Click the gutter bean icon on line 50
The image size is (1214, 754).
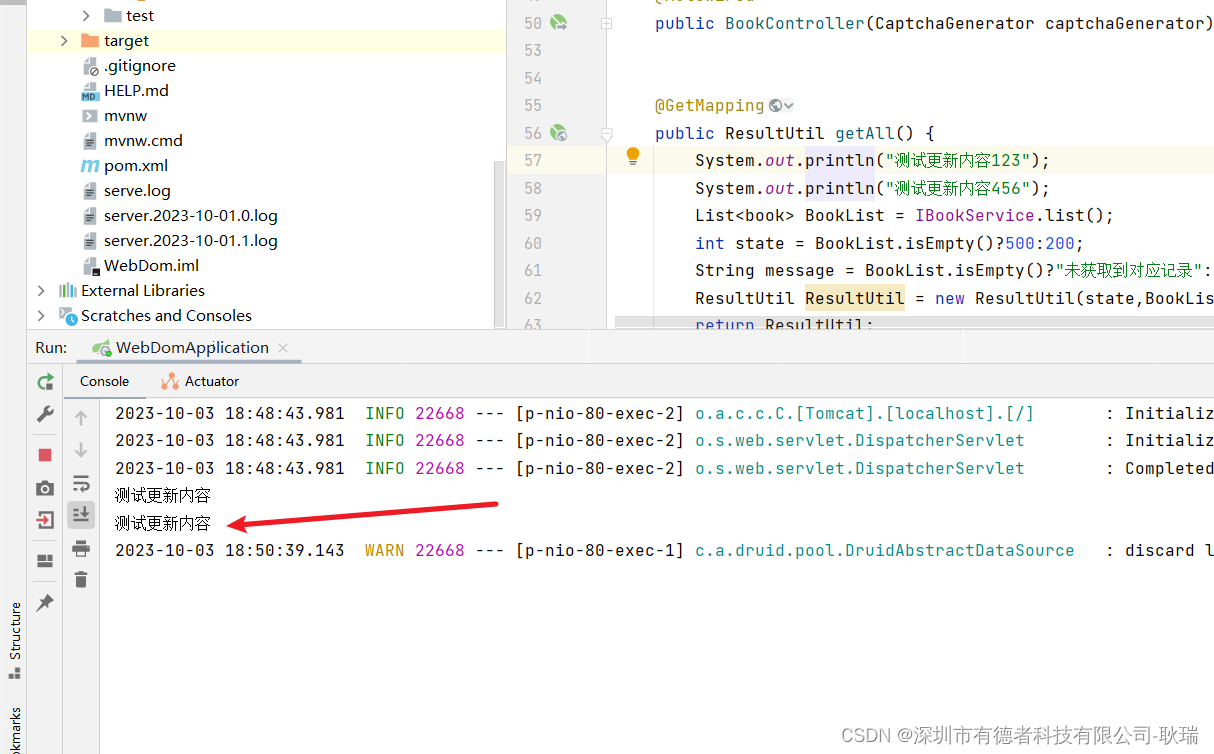pyautogui.click(x=558, y=23)
